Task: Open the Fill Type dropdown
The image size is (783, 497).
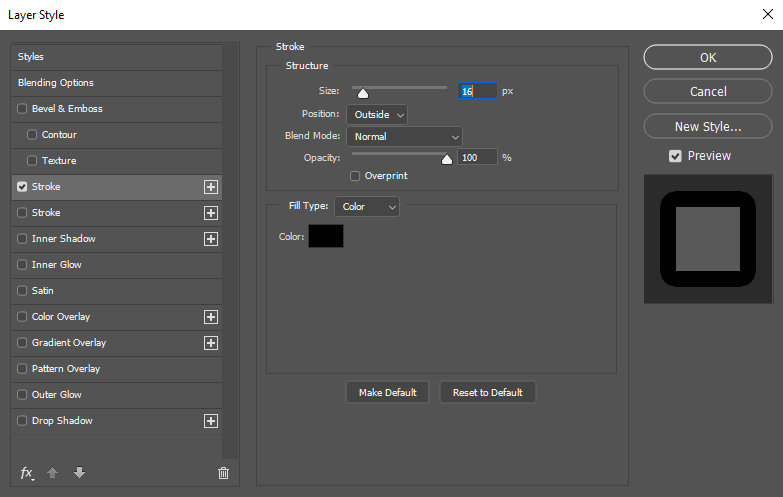Action: pos(367,206)
